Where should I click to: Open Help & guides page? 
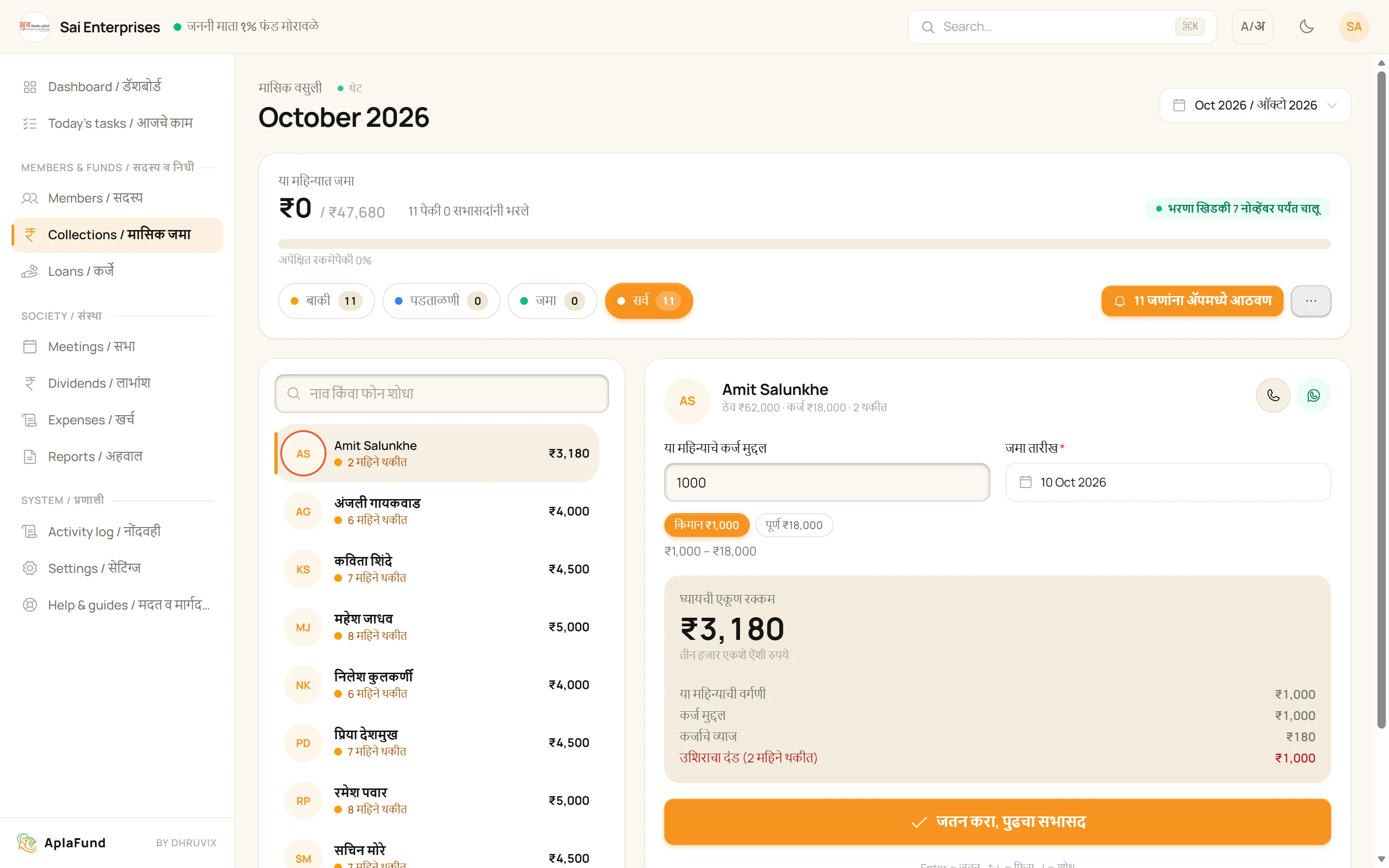[x=117, y=606]
